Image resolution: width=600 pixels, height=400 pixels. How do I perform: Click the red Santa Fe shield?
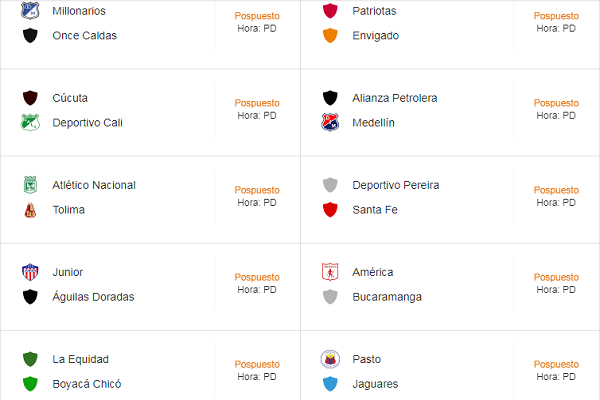click(x=330, y=210)
